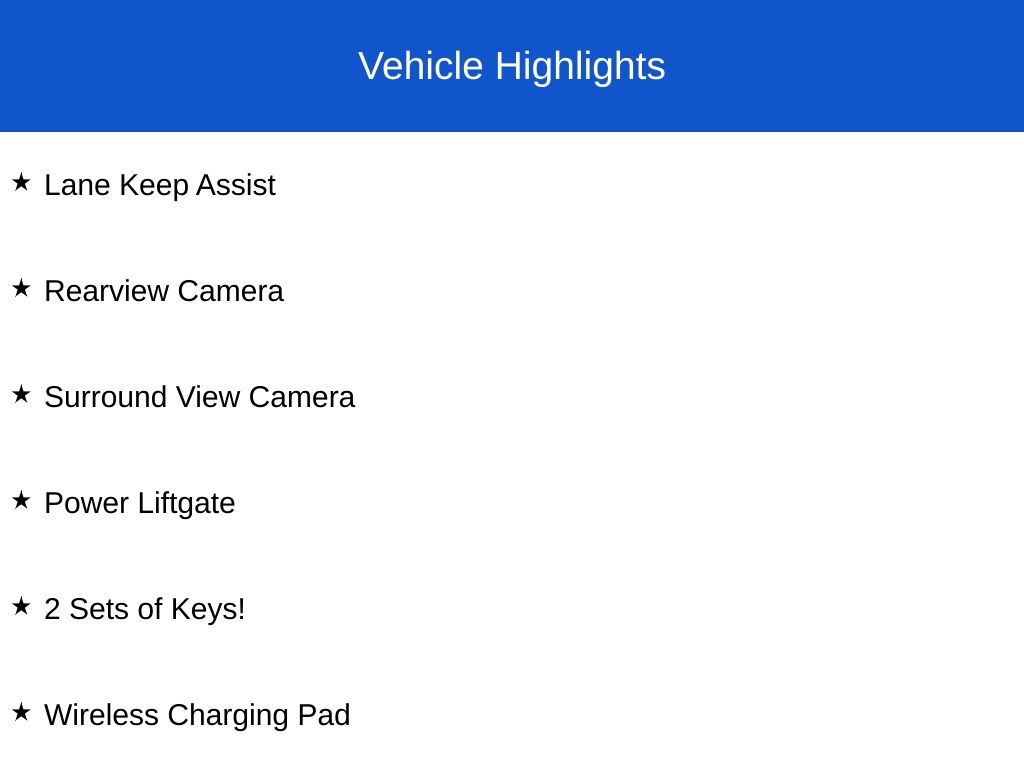The width and height of the screenshot is (1024, 768).
Task: Select the Wireless Charging Pad highlight
Action: [197, 715]
